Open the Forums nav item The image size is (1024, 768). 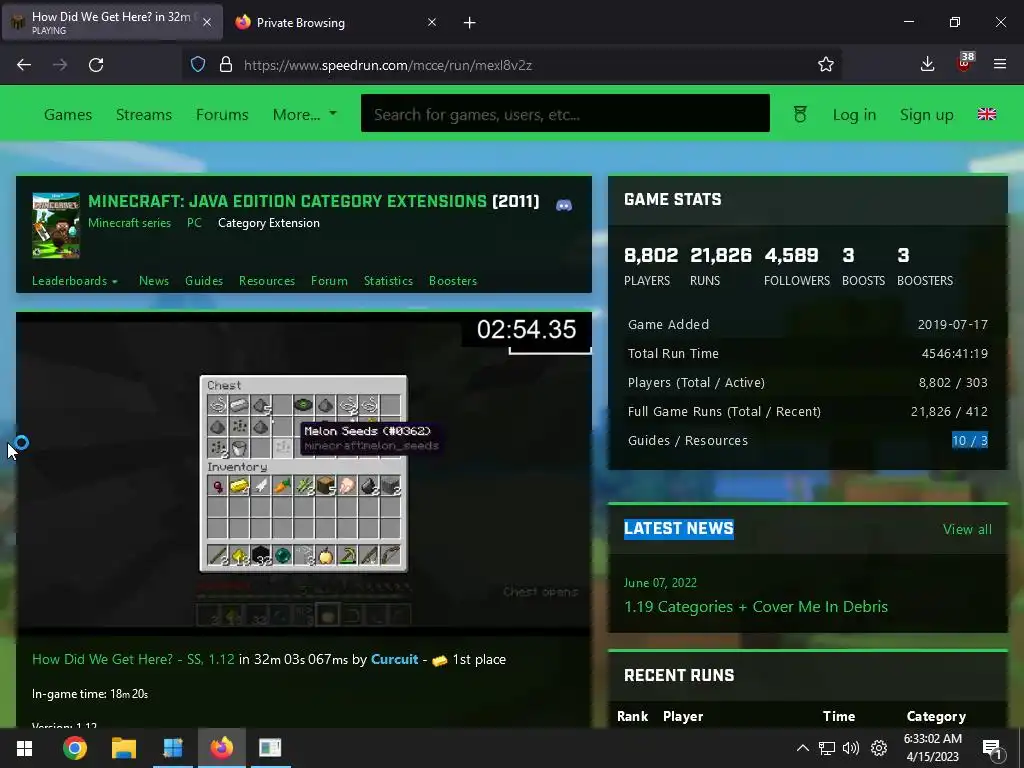pos(222,114)
